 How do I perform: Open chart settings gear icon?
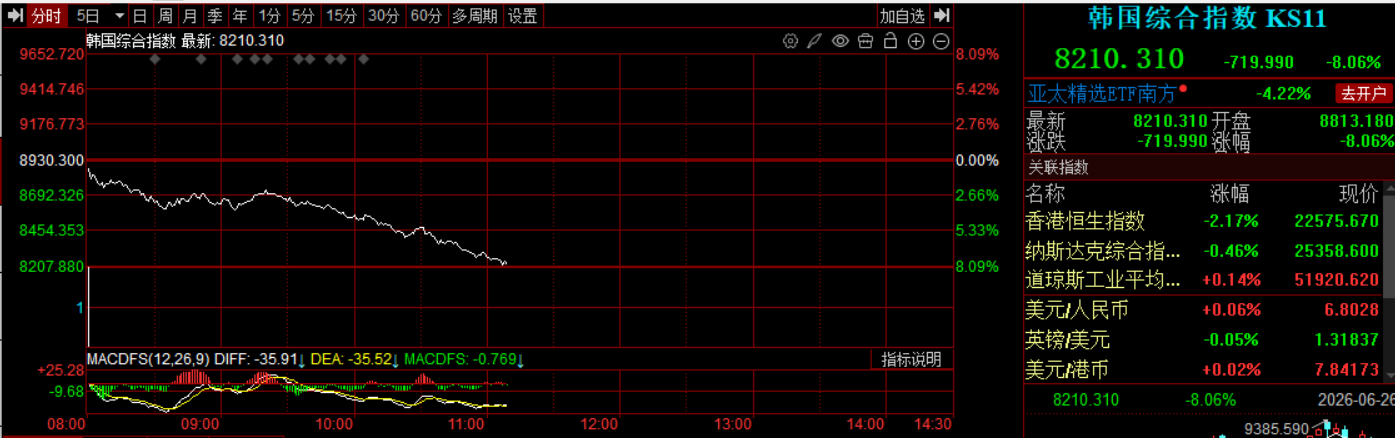click(x=790, y=41)
